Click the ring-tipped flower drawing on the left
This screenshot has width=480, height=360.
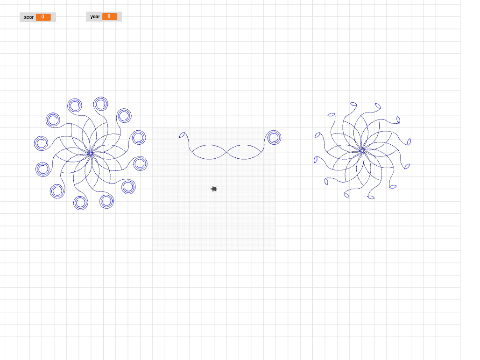pos(91,153)
